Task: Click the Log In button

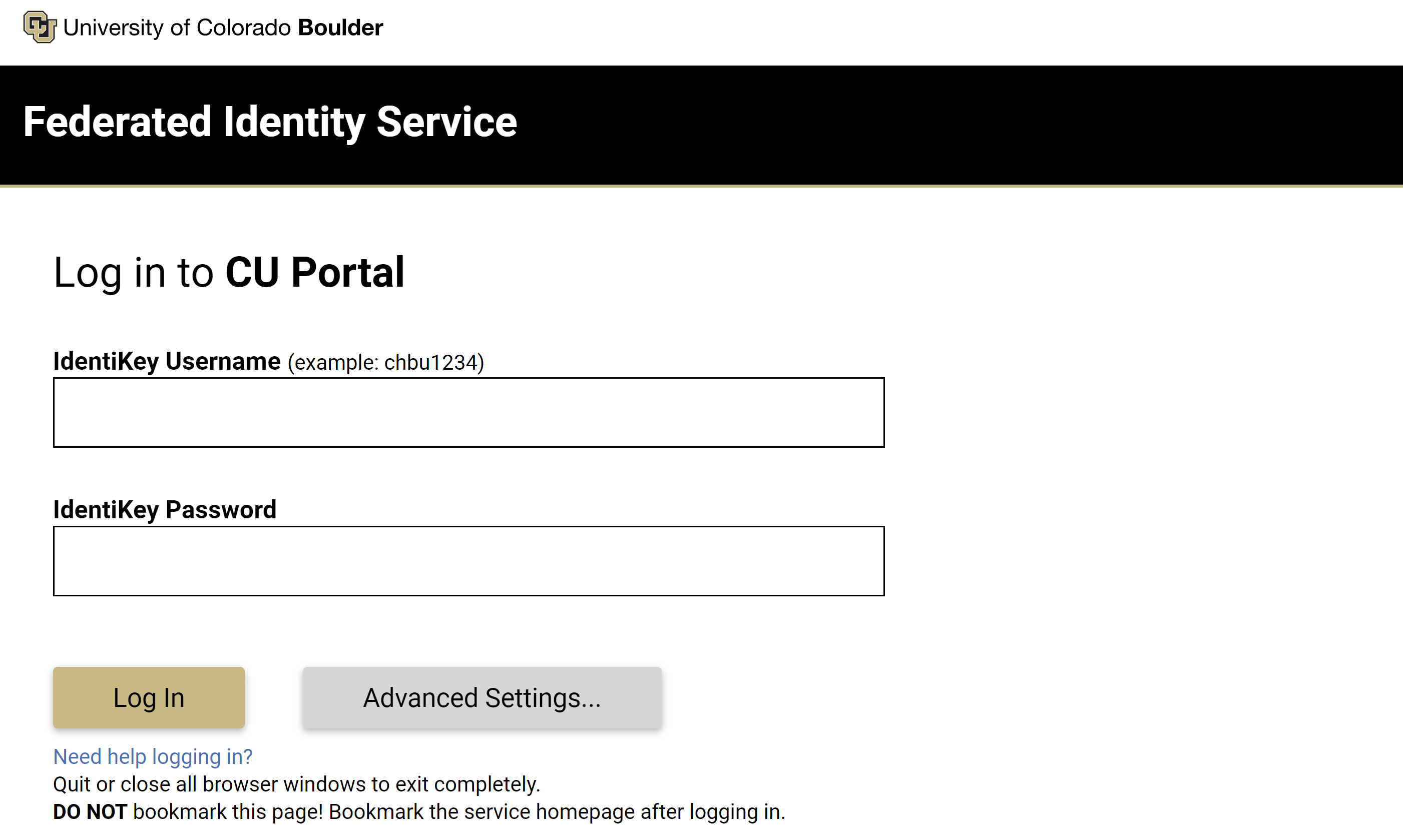Action: 149,697
